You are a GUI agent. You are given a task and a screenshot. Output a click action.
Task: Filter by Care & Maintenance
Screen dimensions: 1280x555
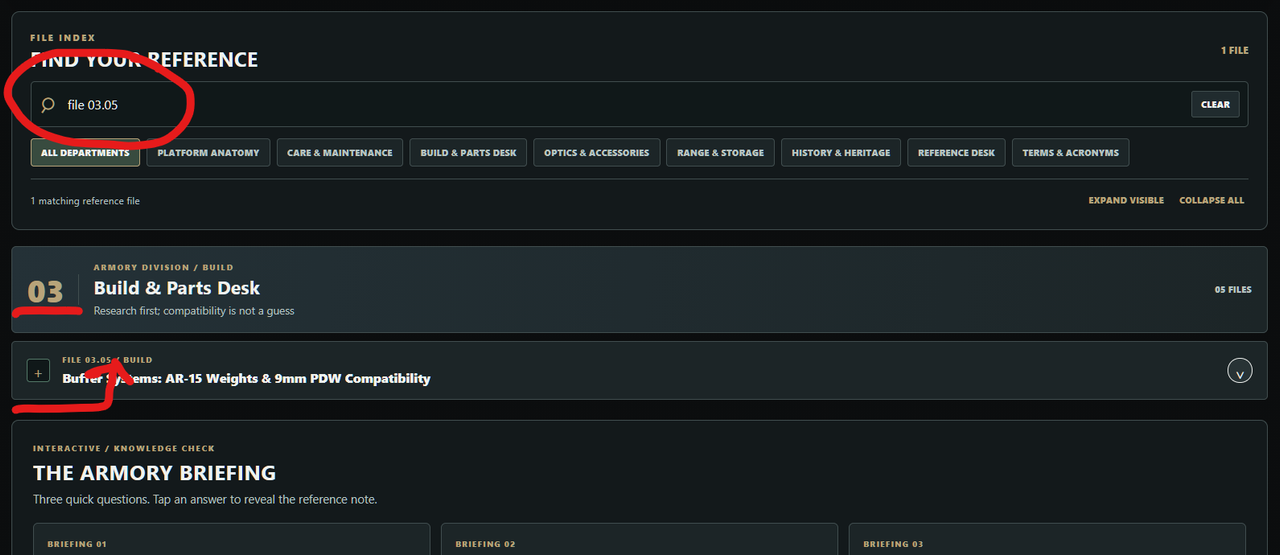(x=340, y=153)
